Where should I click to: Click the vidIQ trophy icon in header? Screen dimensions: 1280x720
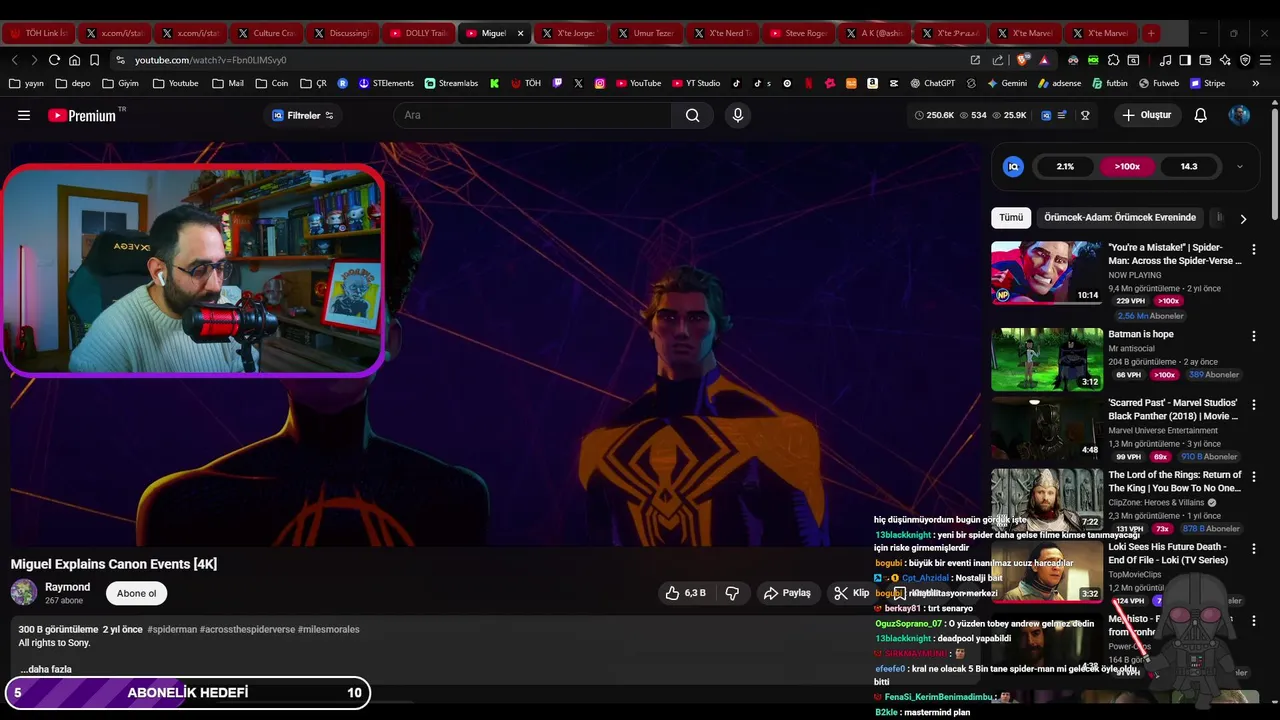(x=1085, y=115)
